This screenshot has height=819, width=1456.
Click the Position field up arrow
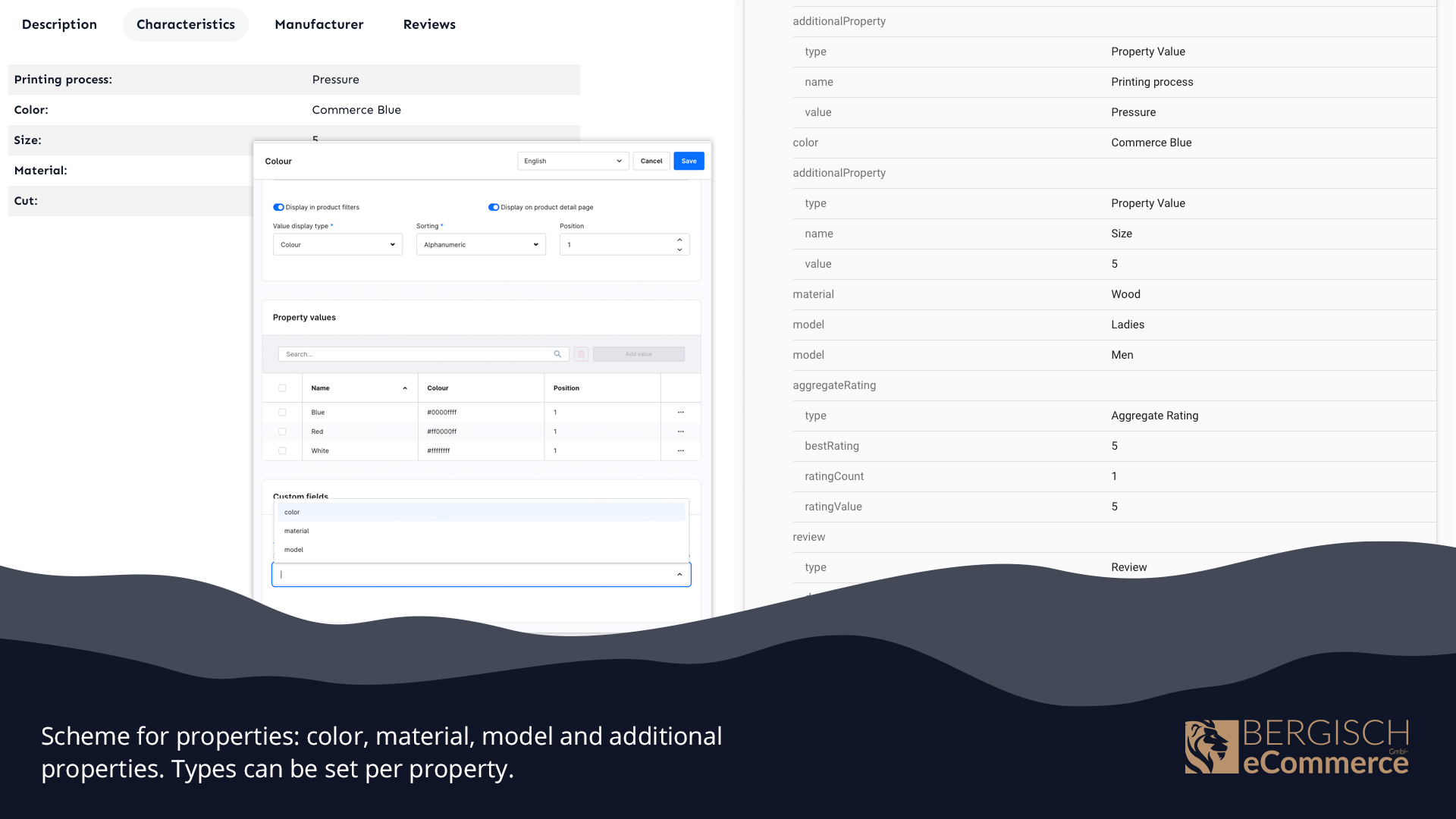679,240
